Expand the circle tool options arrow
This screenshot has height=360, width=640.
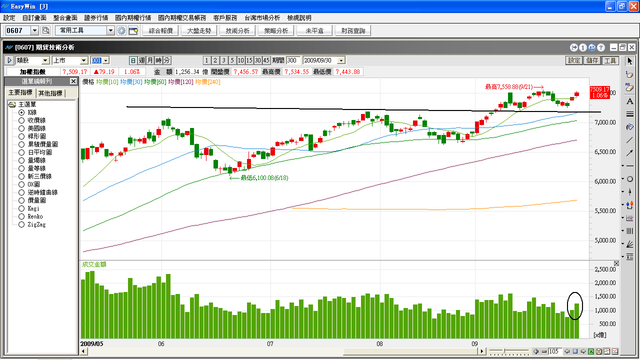click(x=623, y=179)
